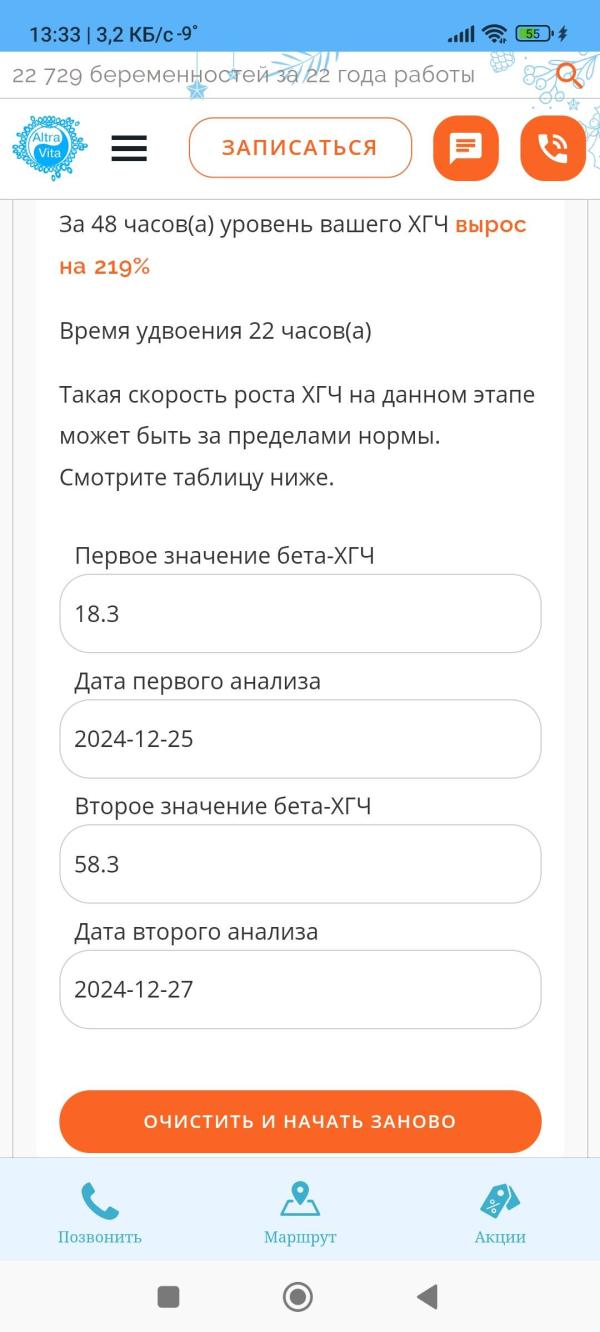This screenshot has height=1332, width=600.
Task: Edit the second beta-ХГЧ value field
Action: point(300,864)
